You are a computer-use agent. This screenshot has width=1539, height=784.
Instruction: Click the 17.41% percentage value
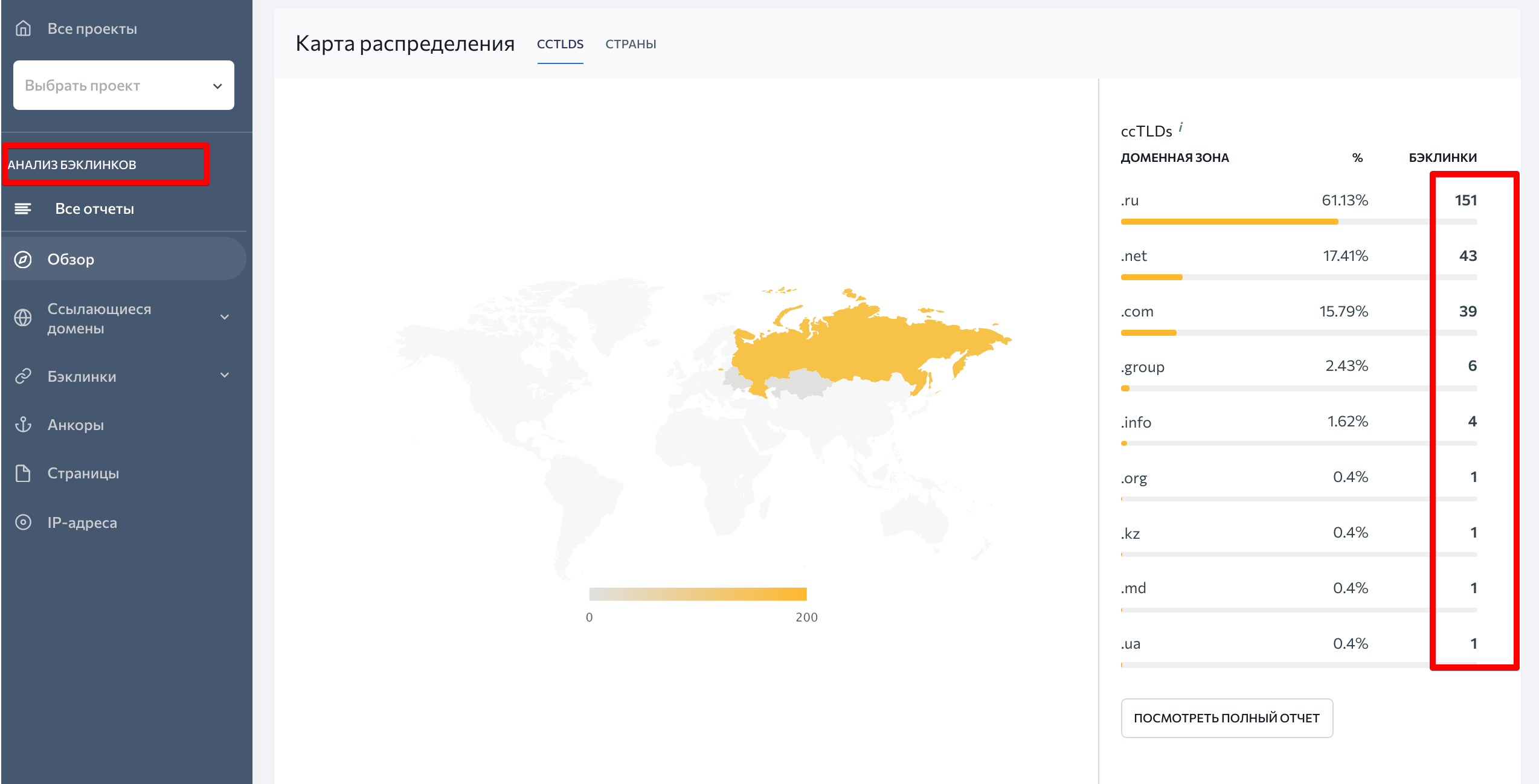[1345, 256]
